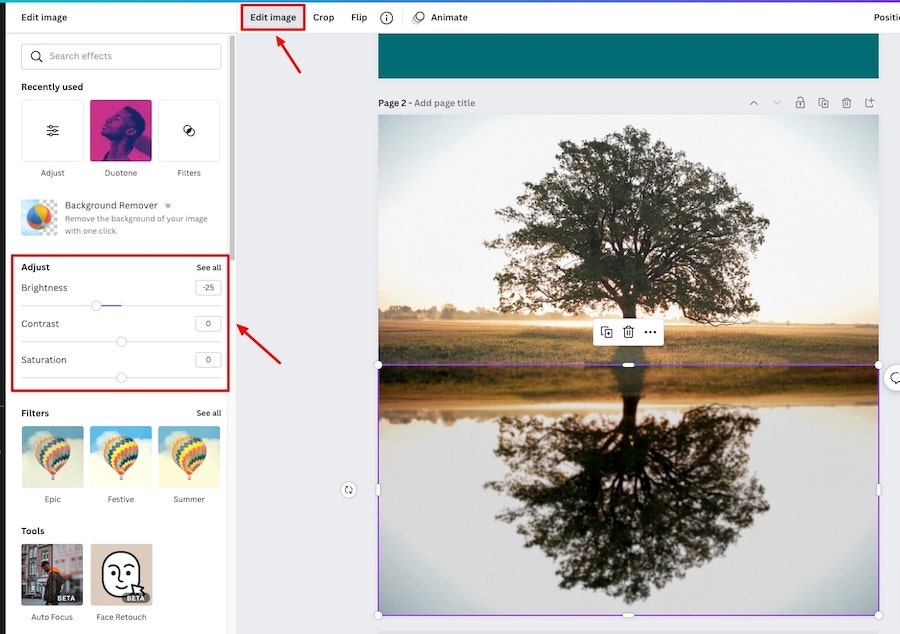Click the Brightness value box showing -25
This screenshot has height=634, width=900.
[208, 287]
